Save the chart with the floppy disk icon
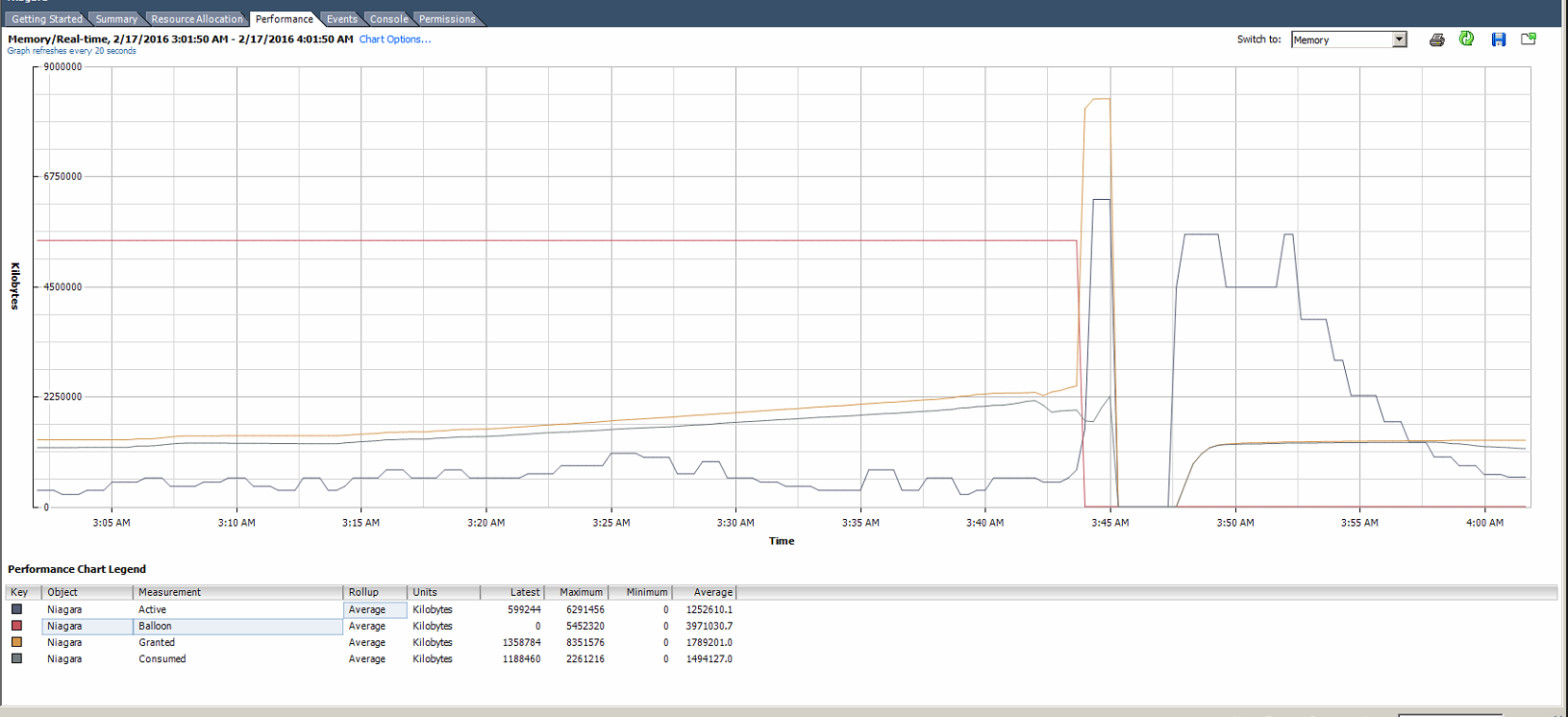Image resolution: width=1568 pixels, height=717 pixels. [1498, 39]
